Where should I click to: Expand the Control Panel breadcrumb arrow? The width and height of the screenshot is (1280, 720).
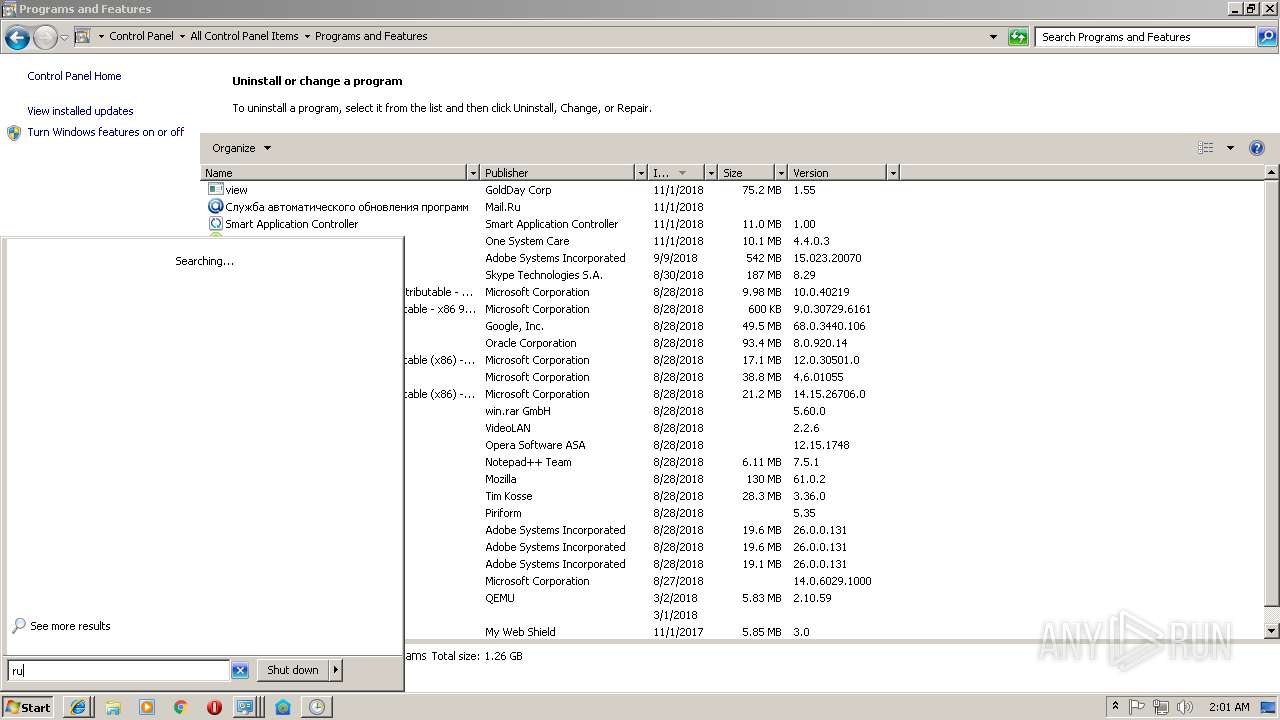click(181, 36)
